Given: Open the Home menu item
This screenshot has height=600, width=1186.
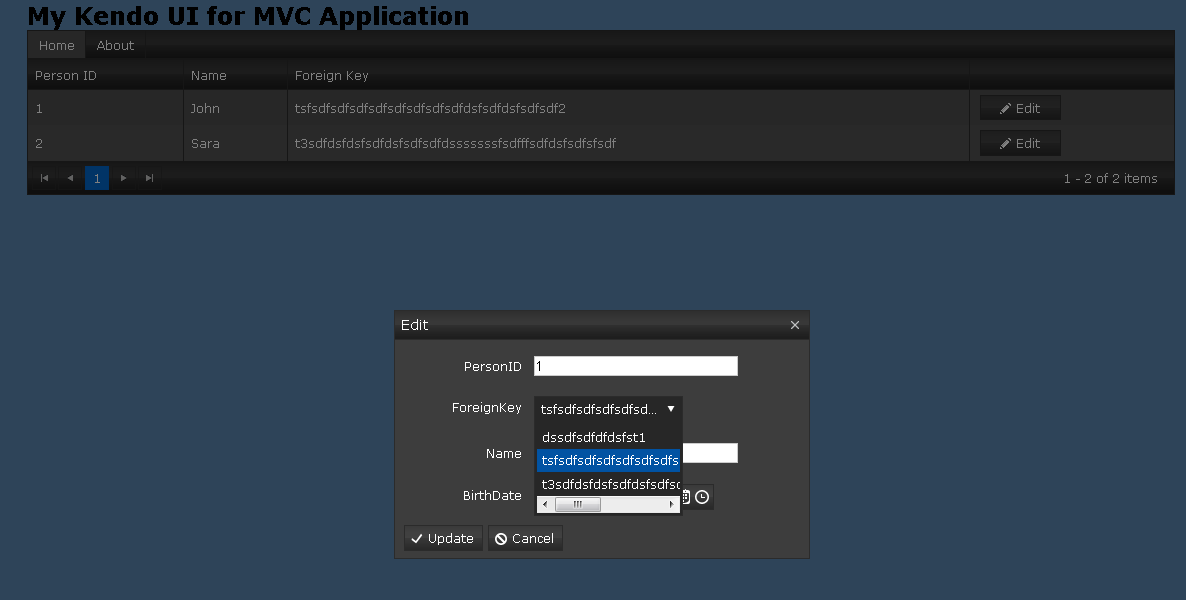Looking at the screenshot, I should click(57, 45).
